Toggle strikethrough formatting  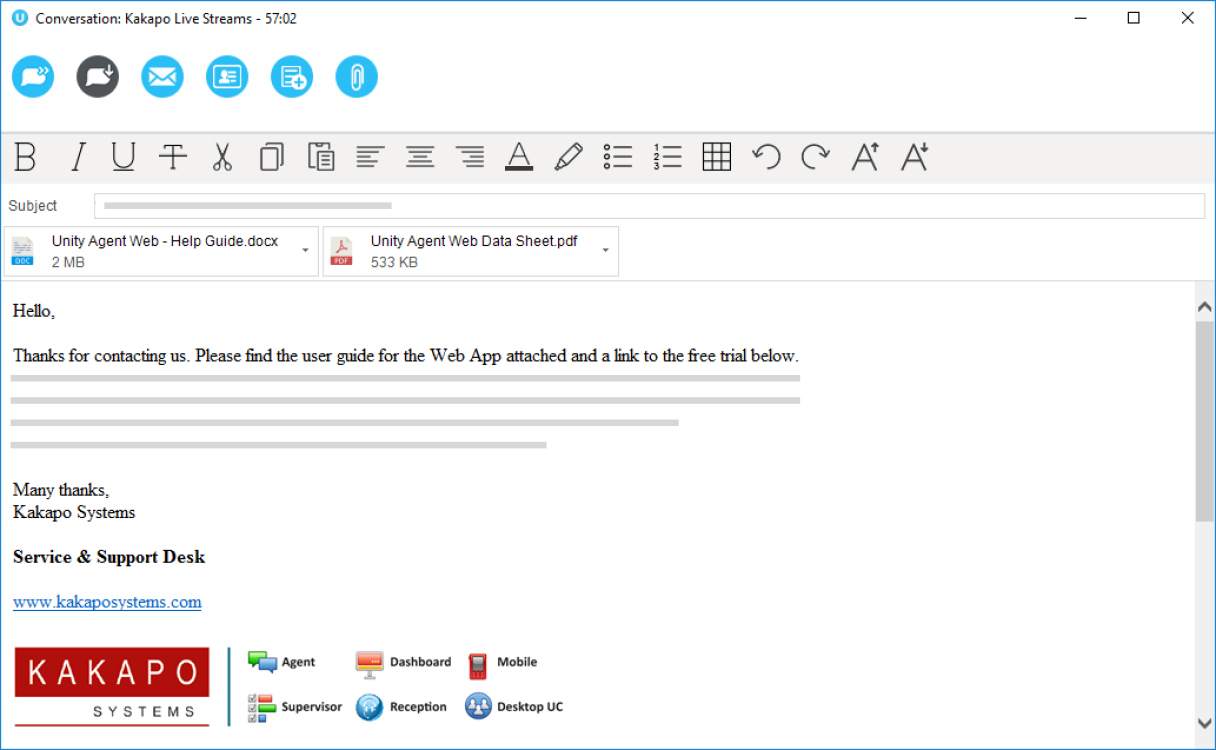(173, 157)
